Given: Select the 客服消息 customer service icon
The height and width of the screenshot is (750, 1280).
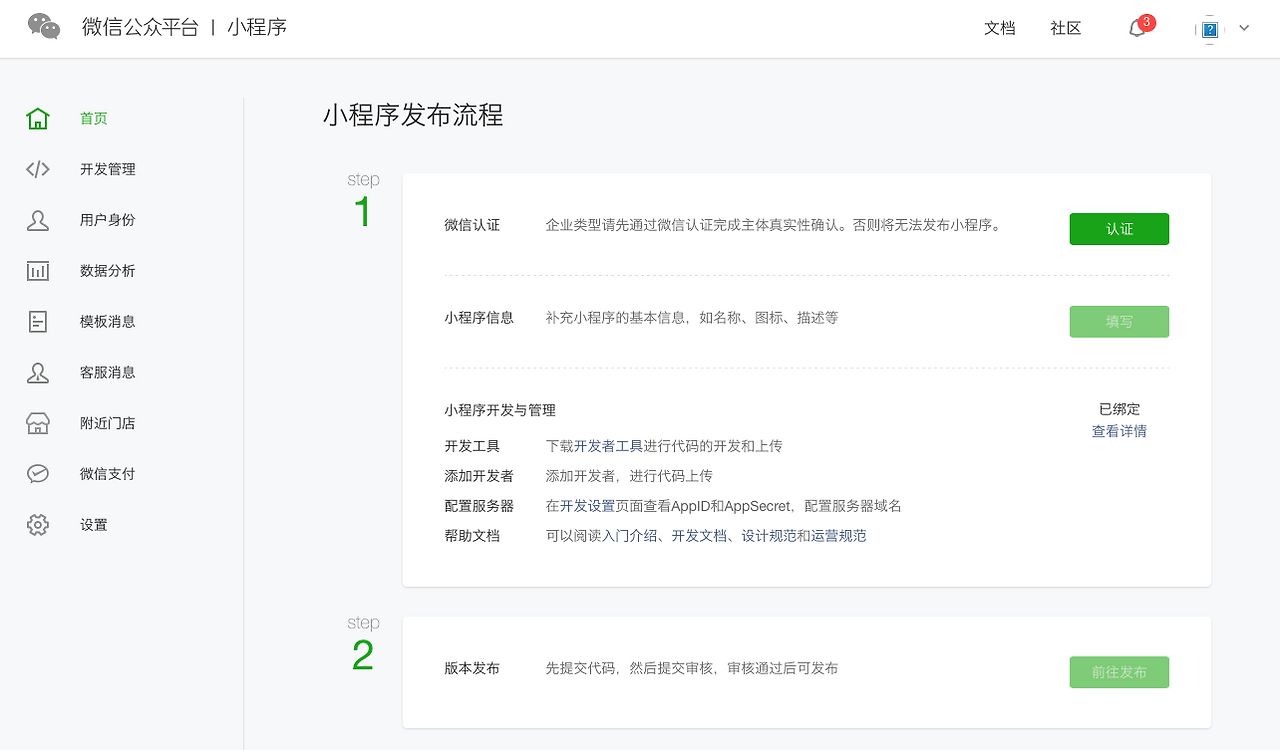Looking at the screenshot, I should [x=37, y=372].
